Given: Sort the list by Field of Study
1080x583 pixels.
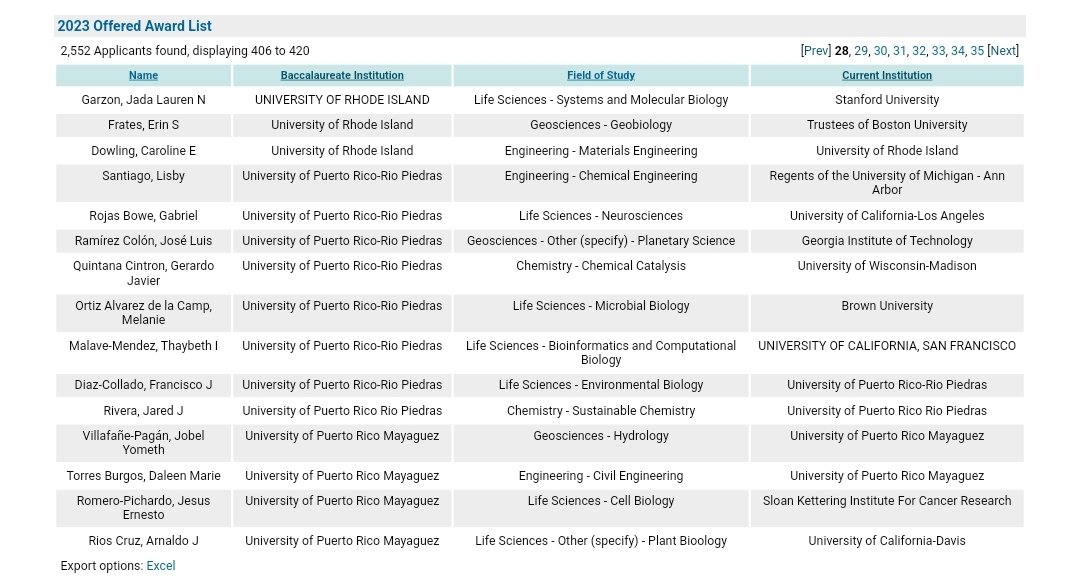Looking at the screenshot, I should (600, 75).
